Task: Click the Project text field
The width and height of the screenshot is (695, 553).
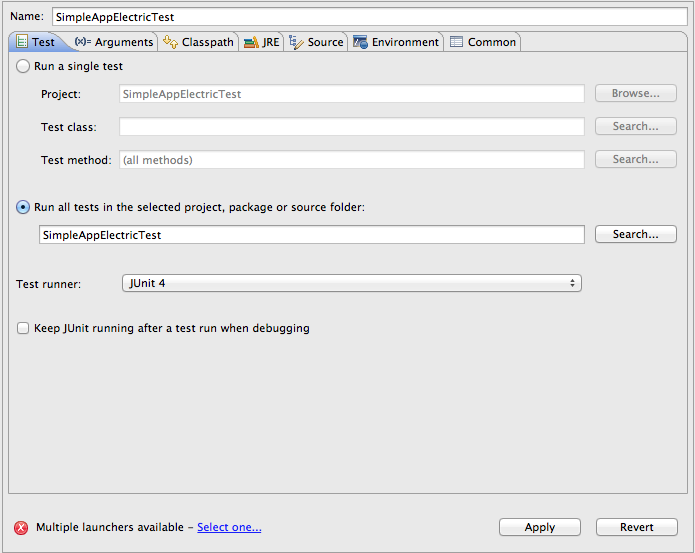Action: tap(351, 93)
